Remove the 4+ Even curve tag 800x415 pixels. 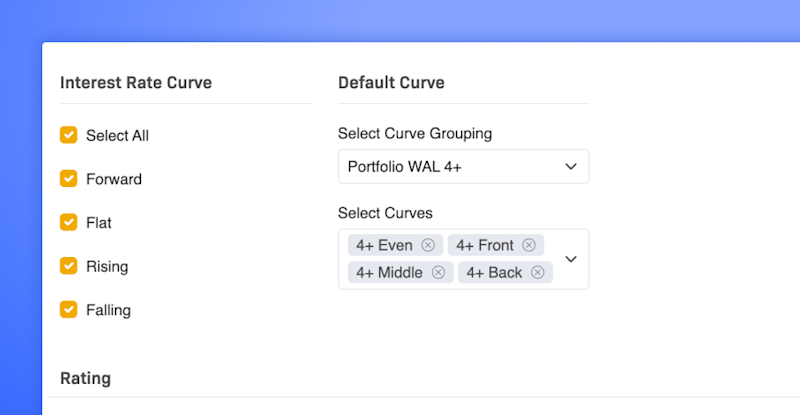click(428, 245)
